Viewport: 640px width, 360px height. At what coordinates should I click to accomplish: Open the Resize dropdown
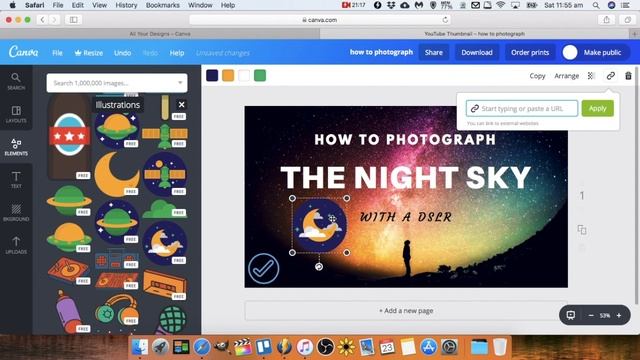pos(89,53)
